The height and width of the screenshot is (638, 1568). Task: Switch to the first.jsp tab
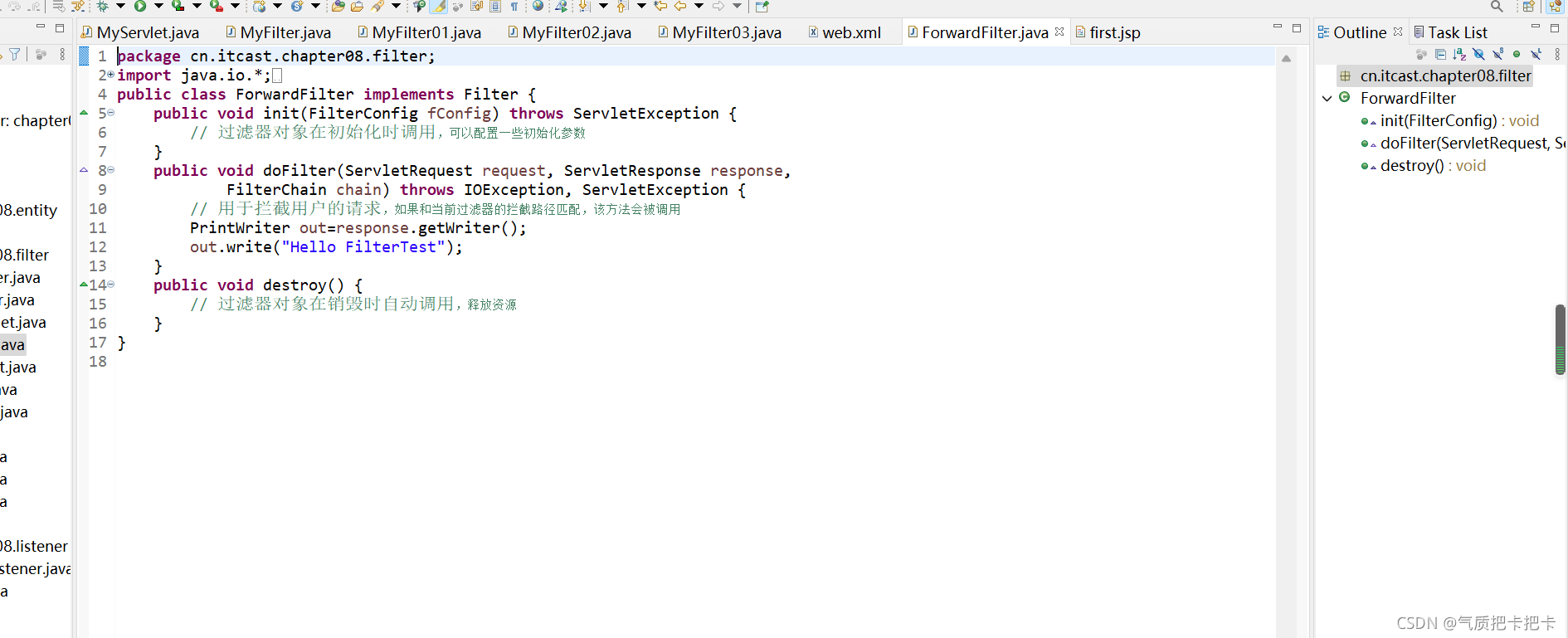(1108, 32)
